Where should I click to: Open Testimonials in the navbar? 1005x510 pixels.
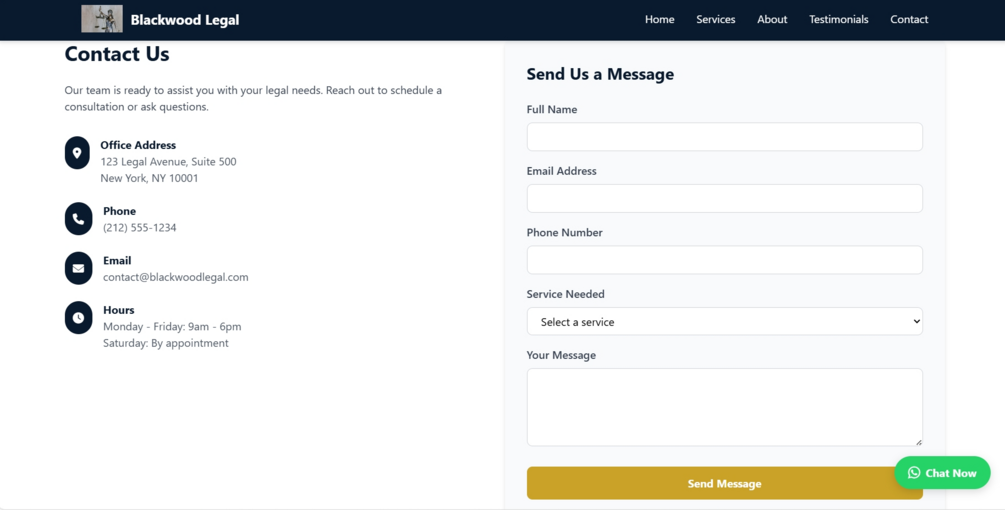click(838, 19)
